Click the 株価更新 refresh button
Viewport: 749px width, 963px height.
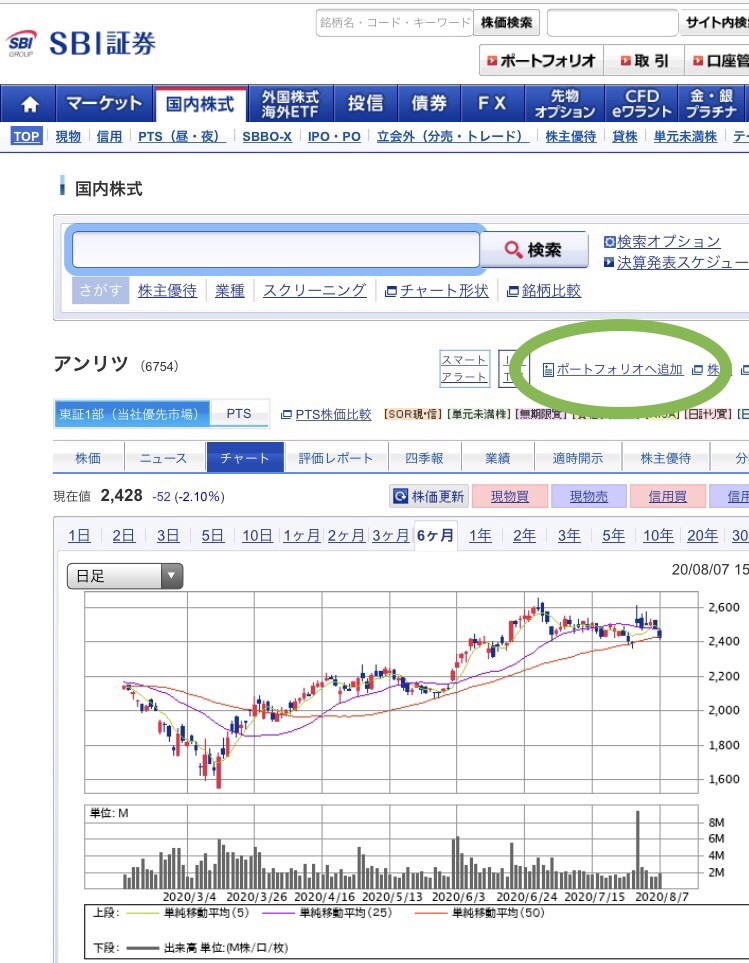(429, 496)
